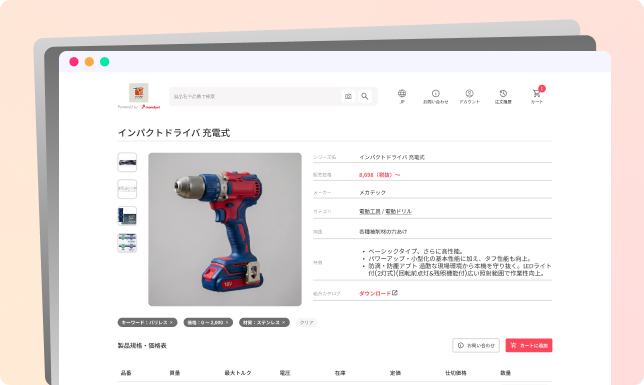Click the 質量 table column header
Image resolution: width=644 pixels, height=385 pixels.
tap(175, 373)
